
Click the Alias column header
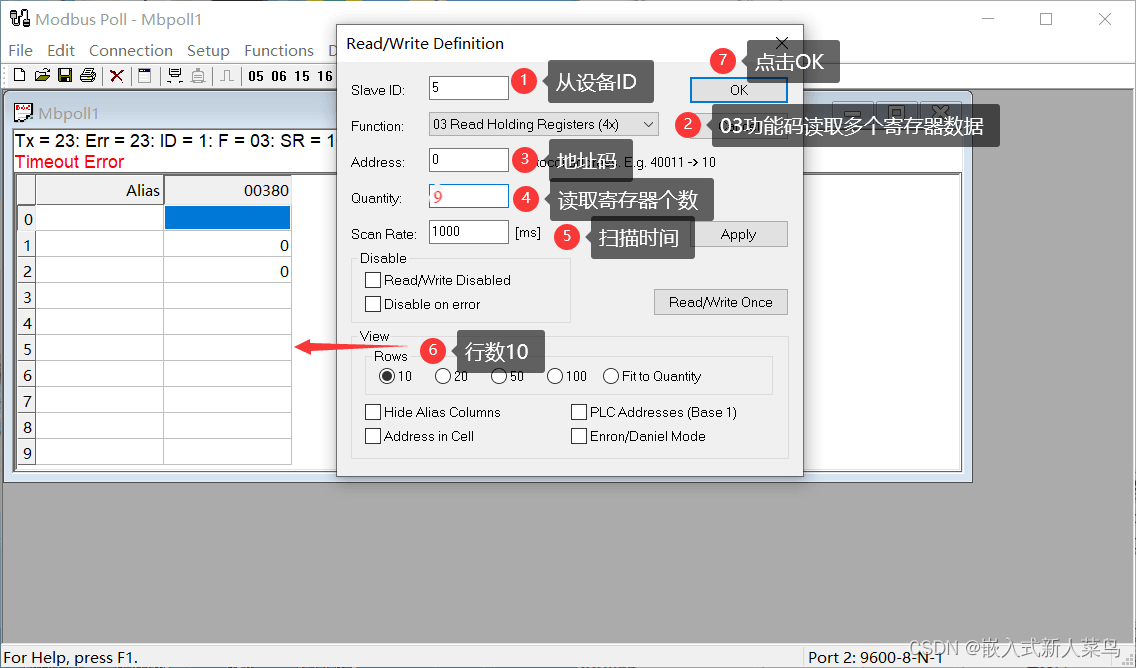[x=100, y=191]
